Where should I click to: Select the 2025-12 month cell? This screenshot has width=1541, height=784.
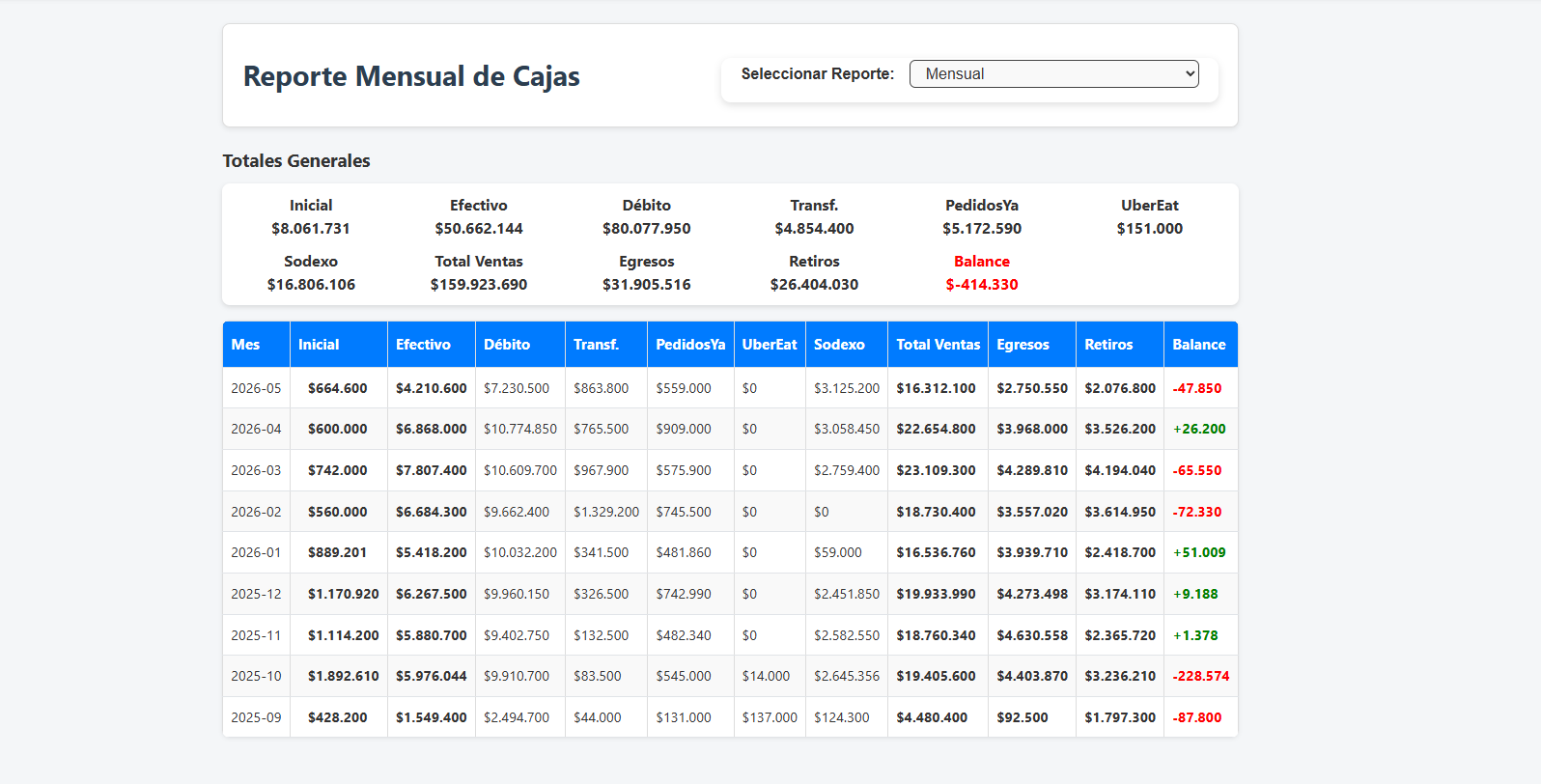click(x=256, y=594)
